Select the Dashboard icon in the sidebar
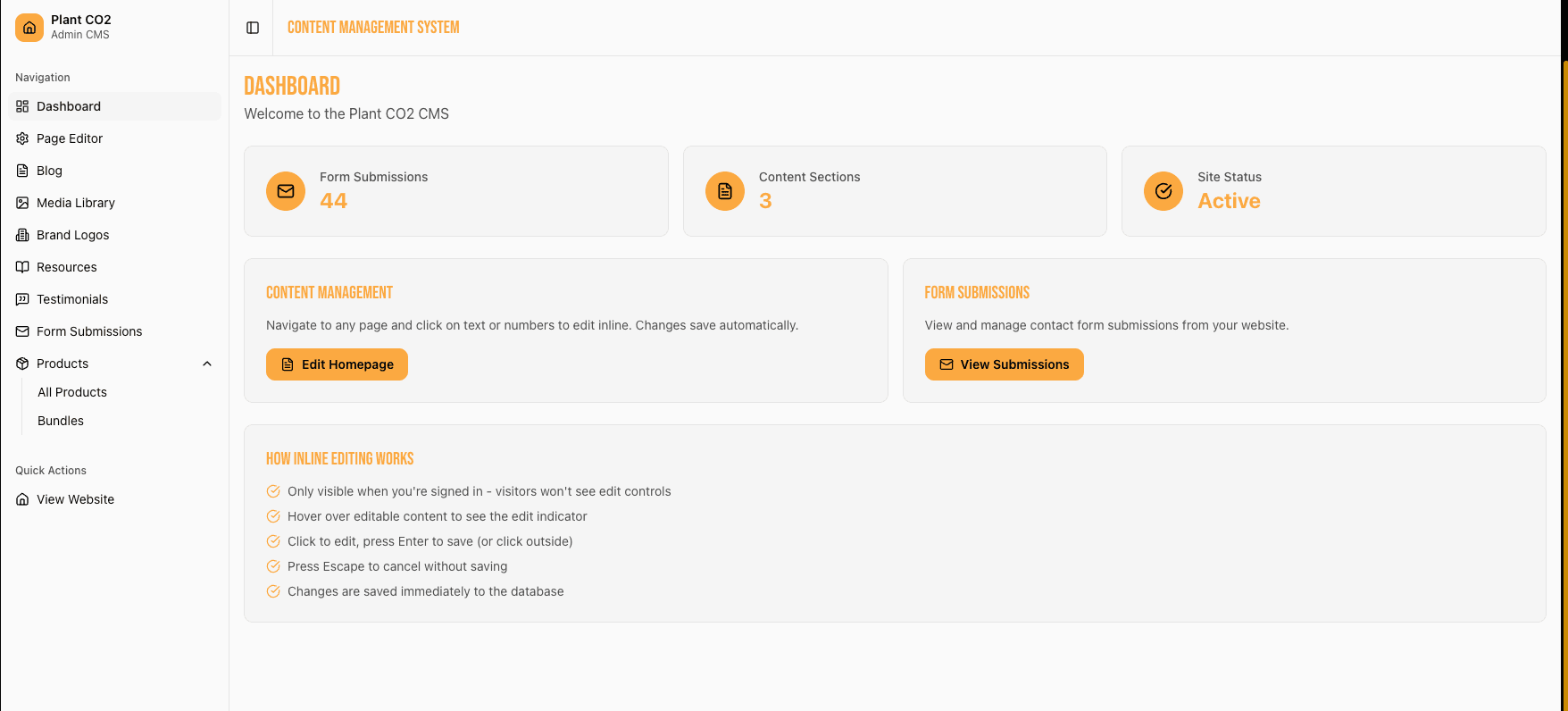The width and height of the screenshot is (1568, 711). 21,106
